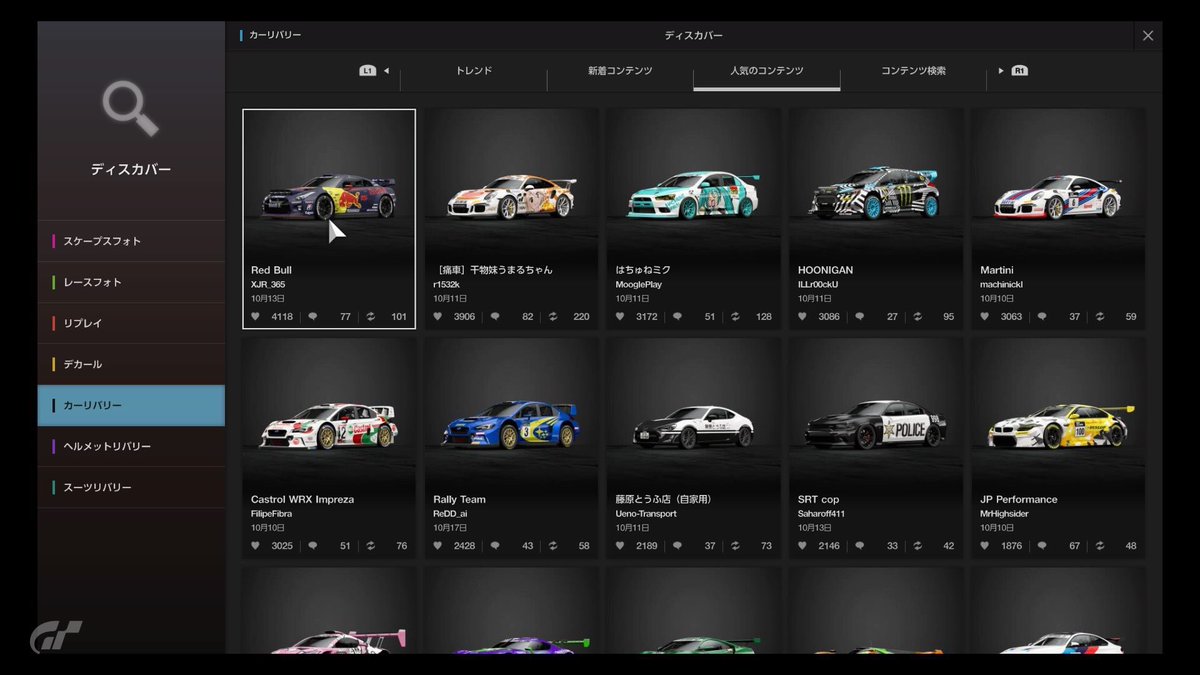Select カーリバリー in the sidebar
Image resolution: width=1200 pixels, height=675 pixels.
click(x=131, y=405)
